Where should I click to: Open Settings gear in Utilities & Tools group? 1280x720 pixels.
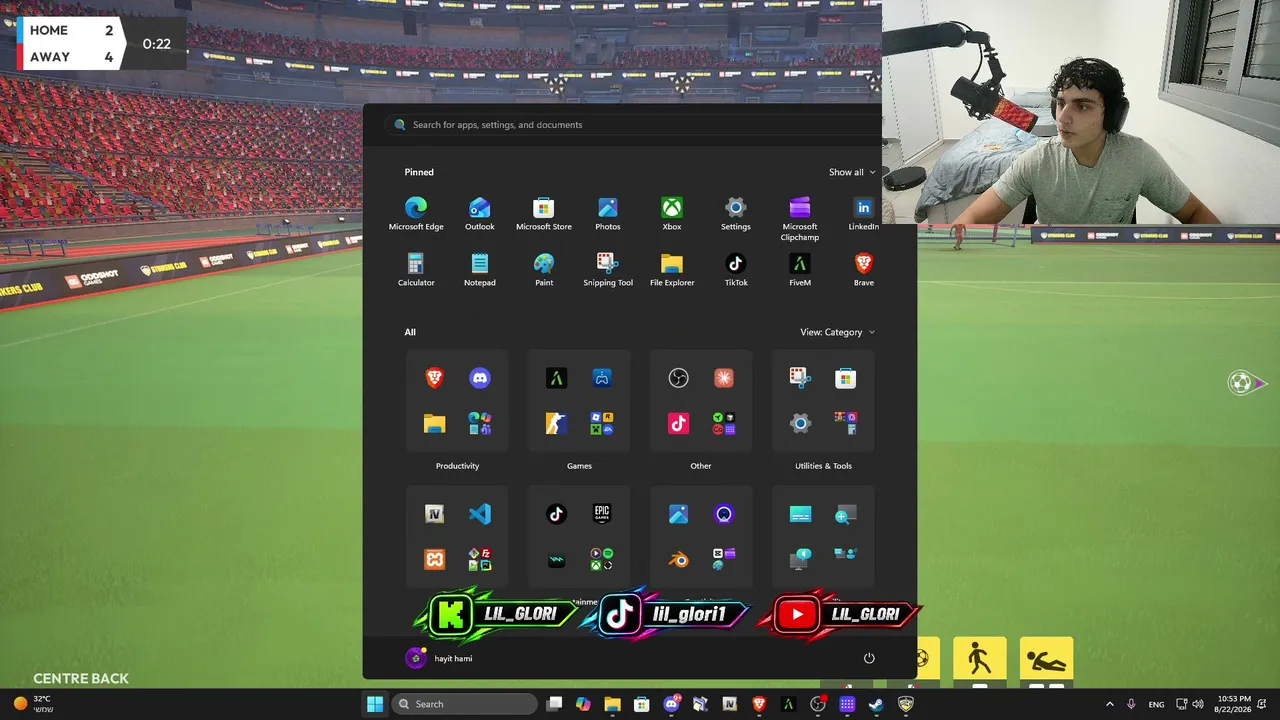pos(800,423)
